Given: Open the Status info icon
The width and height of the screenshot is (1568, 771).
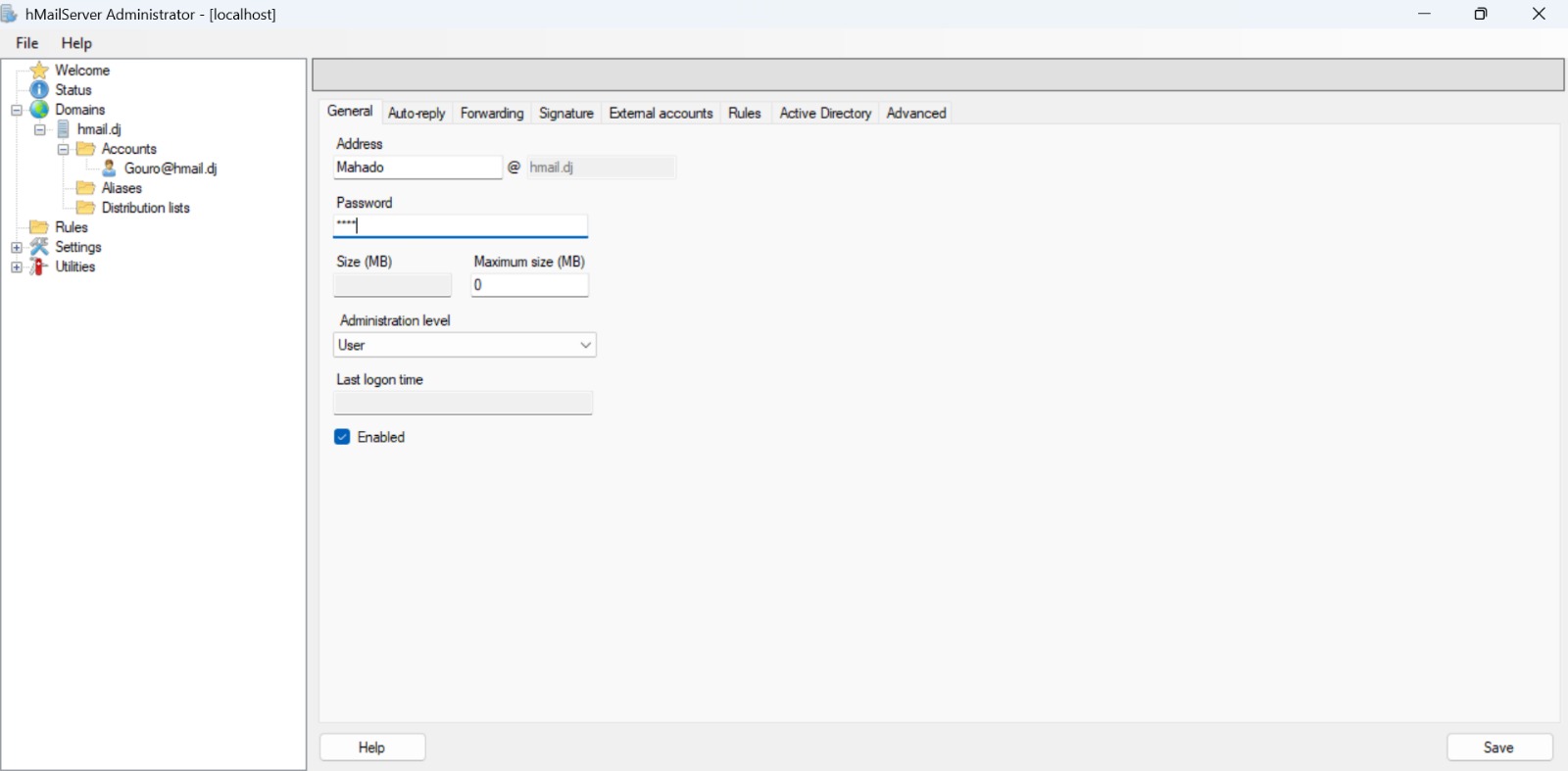Looking at the screenshot, I should (39, 90).
